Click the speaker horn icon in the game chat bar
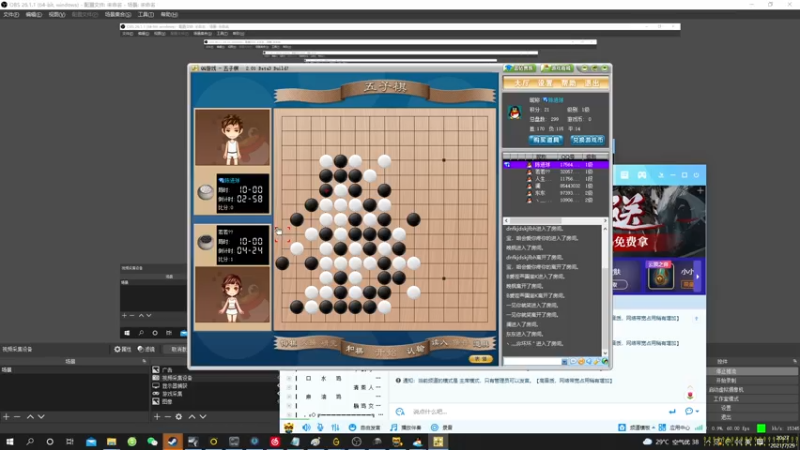 [589, 361]
